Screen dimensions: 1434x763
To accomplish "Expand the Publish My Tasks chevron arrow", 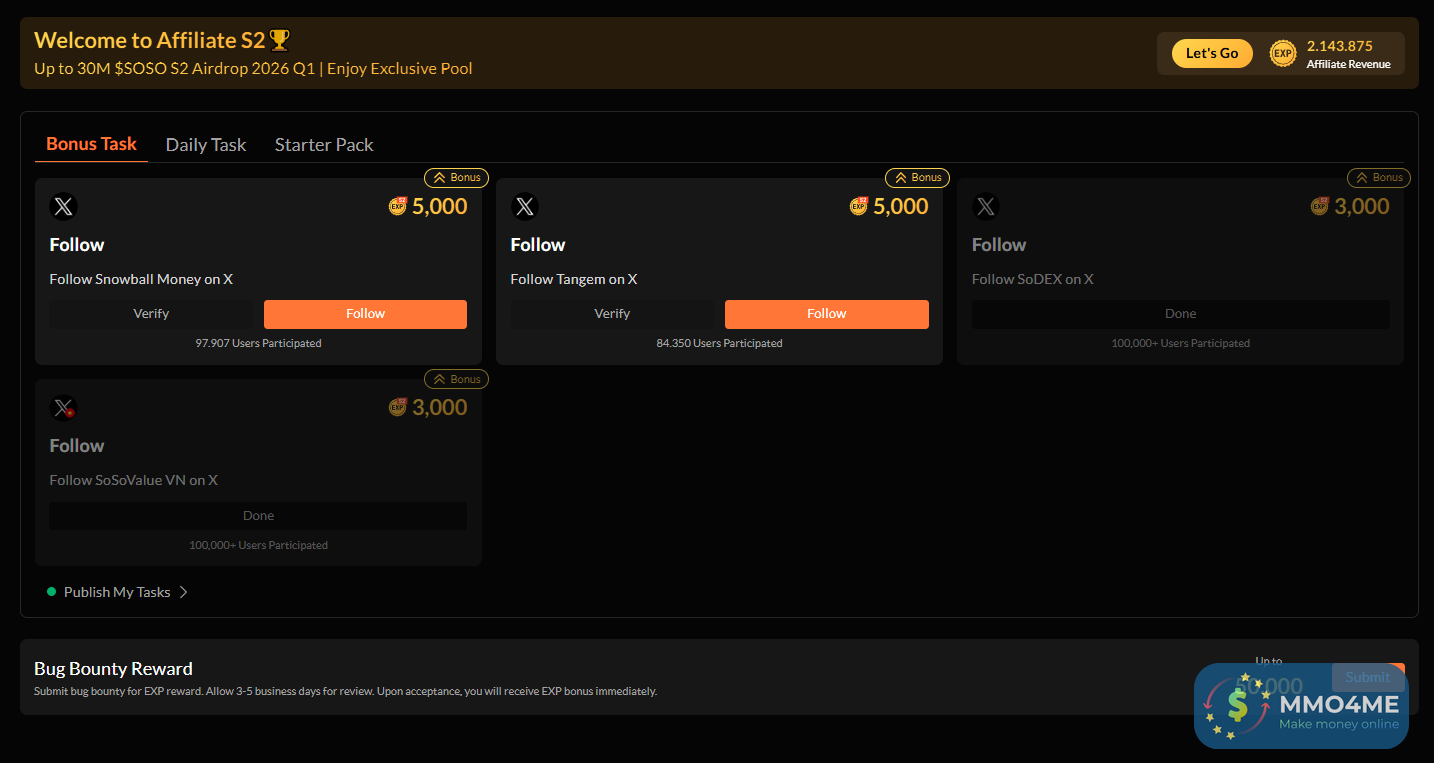I will 183,592.
